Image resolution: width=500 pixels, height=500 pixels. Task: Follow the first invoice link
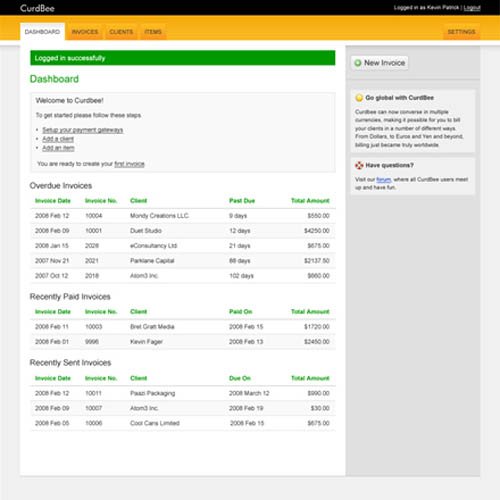129,164
